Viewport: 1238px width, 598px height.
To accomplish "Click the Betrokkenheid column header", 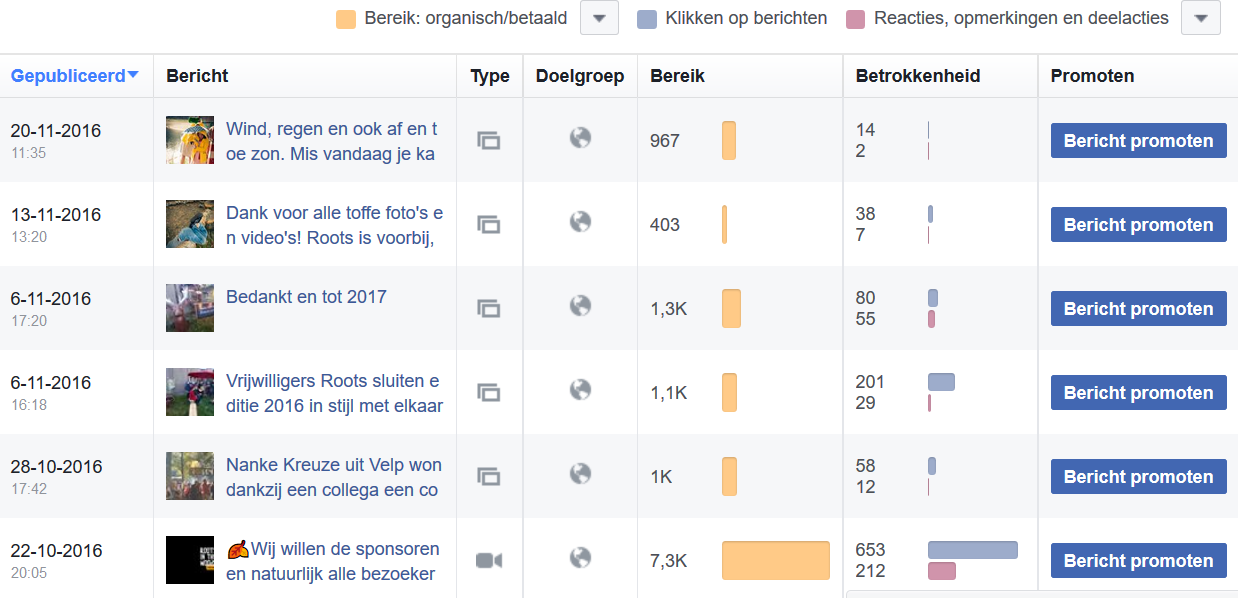I will [918, 76].
